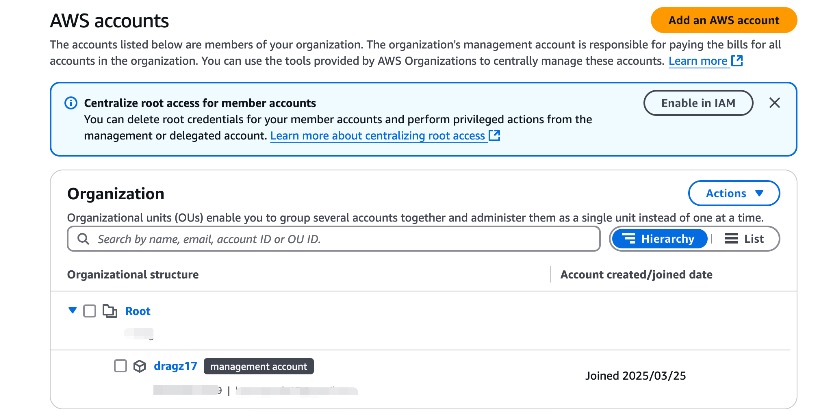Viewport: 815px width, 412px height.
Task: Click the Account created/joined date column header
Action: pos(636,274)
